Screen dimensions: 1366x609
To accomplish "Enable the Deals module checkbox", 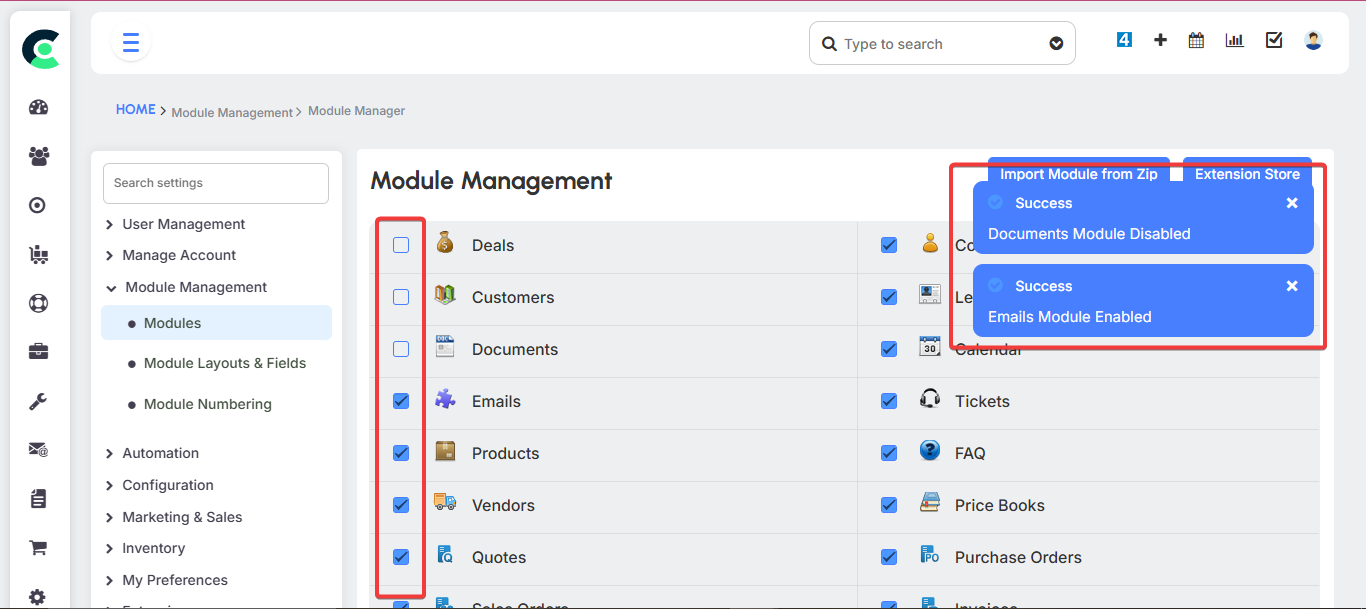I will point(400,244).
